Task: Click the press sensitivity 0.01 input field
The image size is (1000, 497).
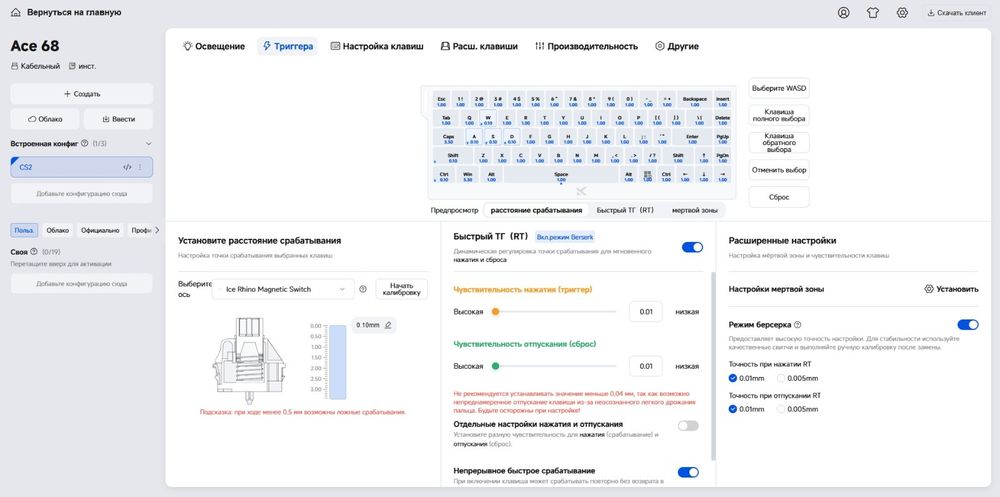Action: tap(645, 311)
